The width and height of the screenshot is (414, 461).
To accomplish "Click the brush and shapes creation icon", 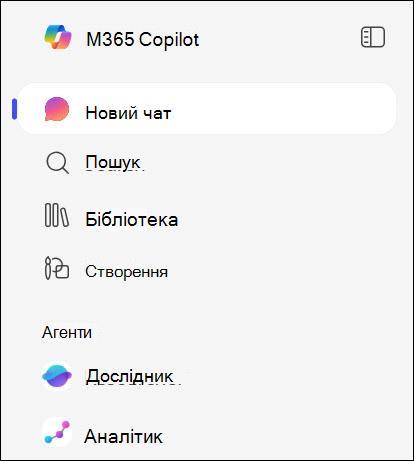I will 57,268.
